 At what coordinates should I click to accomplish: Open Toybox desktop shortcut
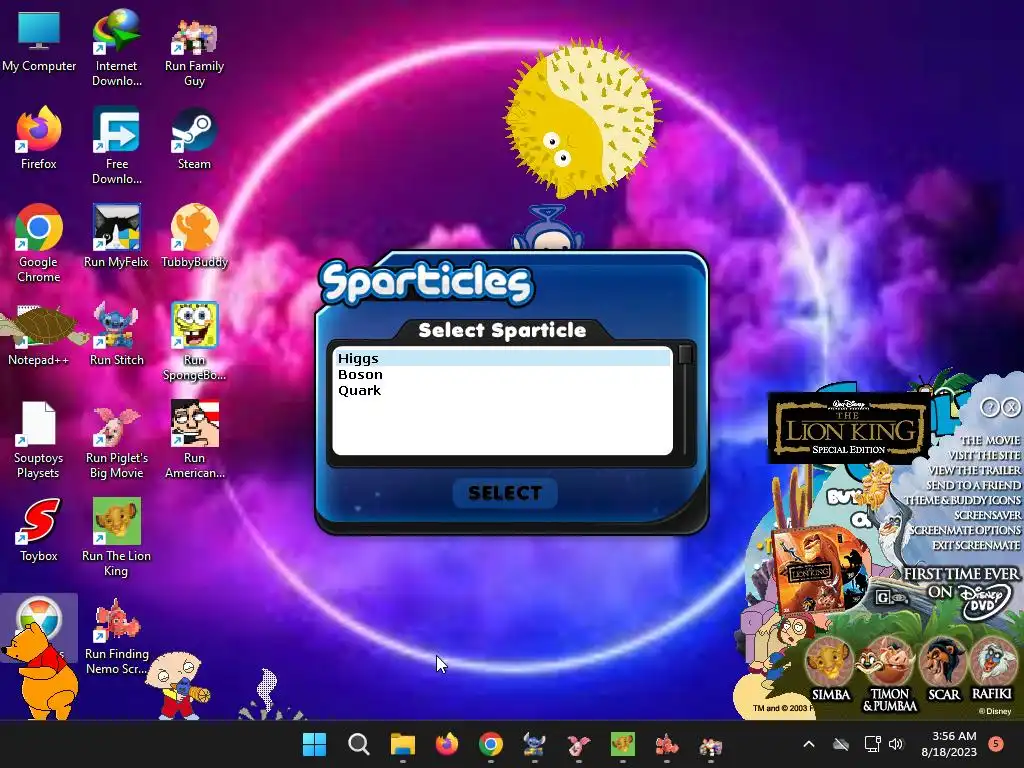click(39, 530)
